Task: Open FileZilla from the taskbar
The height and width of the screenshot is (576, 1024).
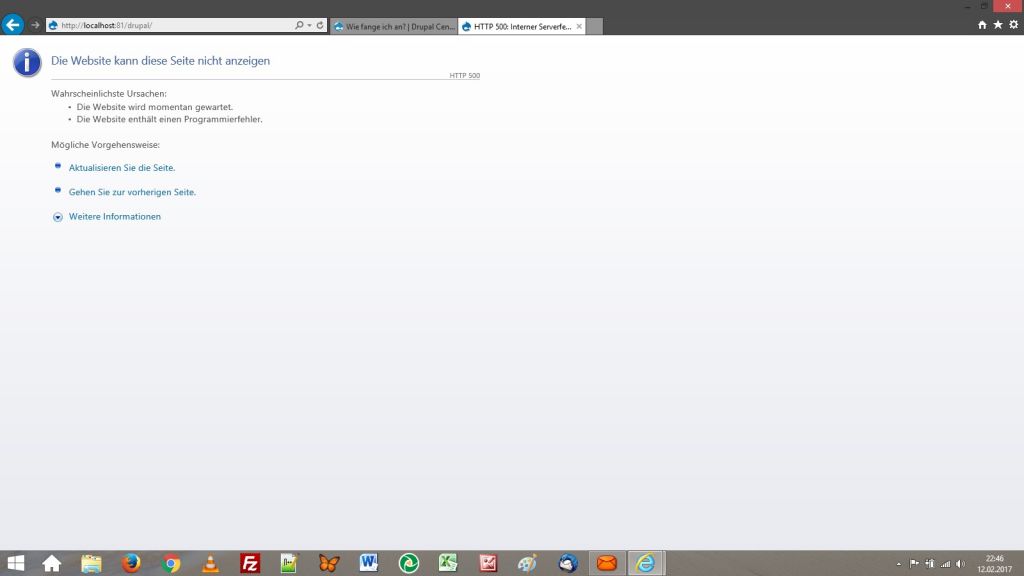Action: click(x=250, y=563)
